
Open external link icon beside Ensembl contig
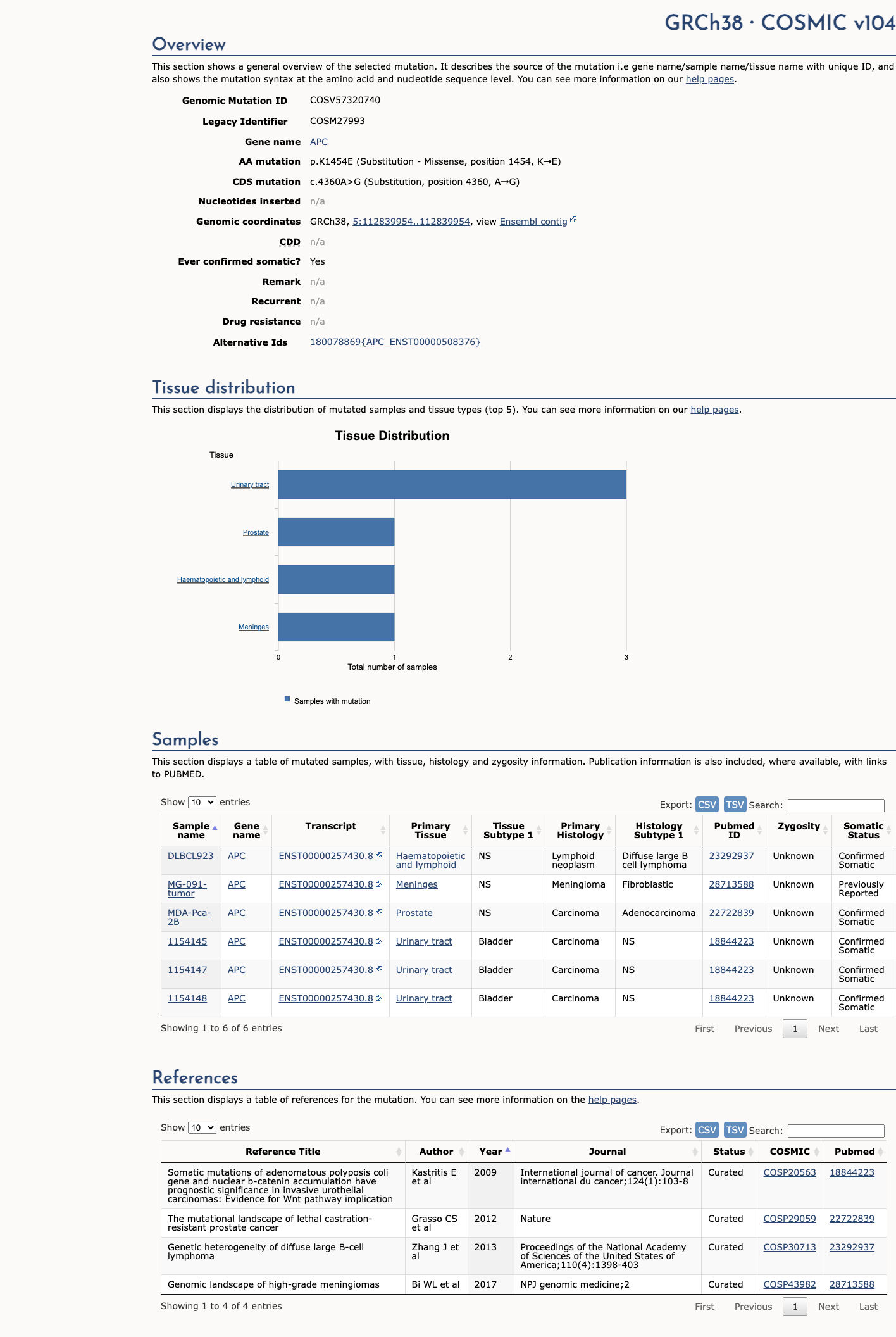click(573, 220)
